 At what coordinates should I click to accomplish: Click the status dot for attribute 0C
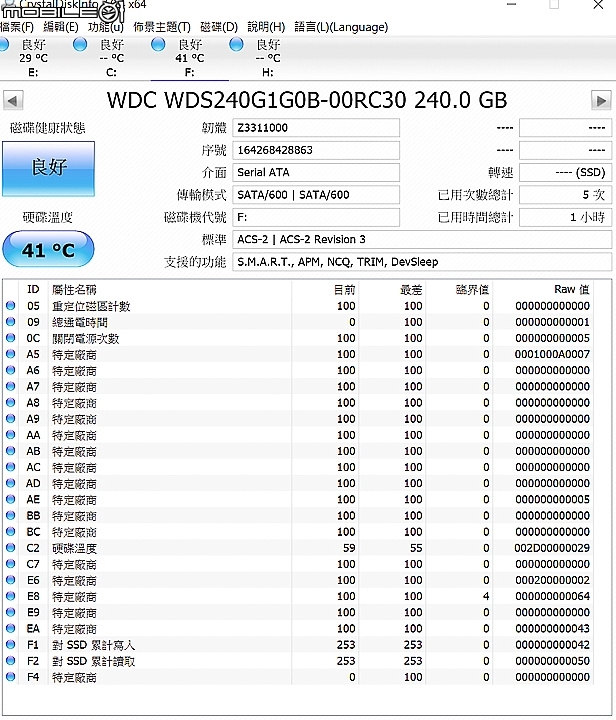click(11, 338)
